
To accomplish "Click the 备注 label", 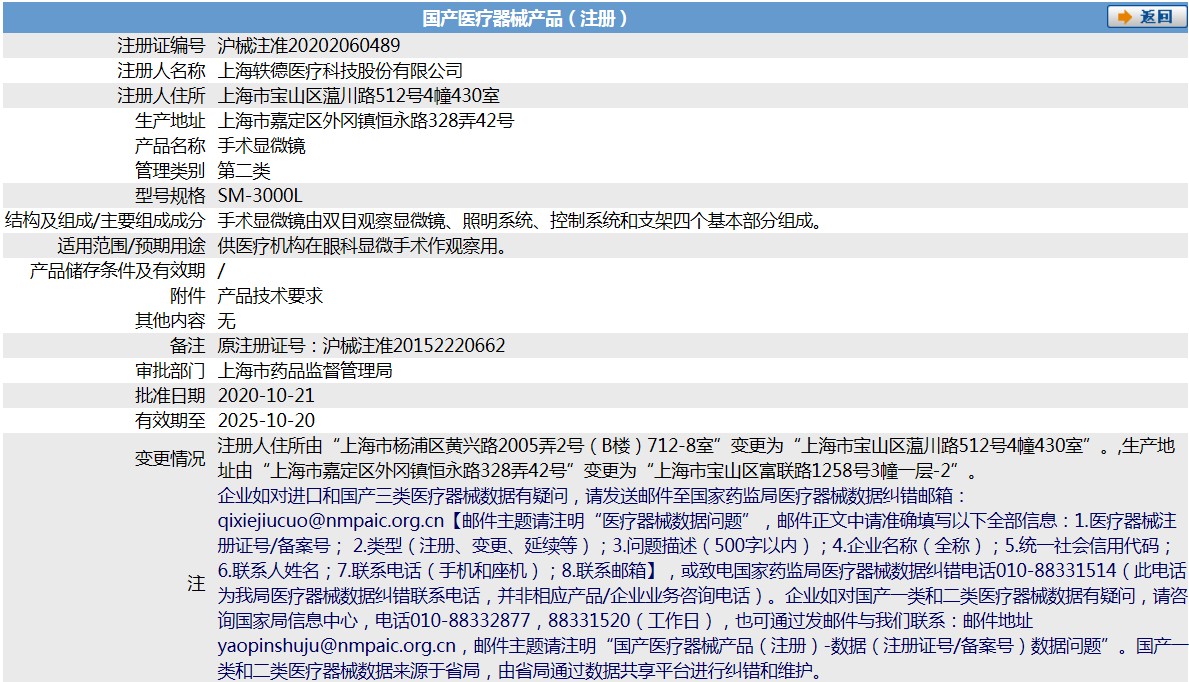I will (x=187, y=346).
